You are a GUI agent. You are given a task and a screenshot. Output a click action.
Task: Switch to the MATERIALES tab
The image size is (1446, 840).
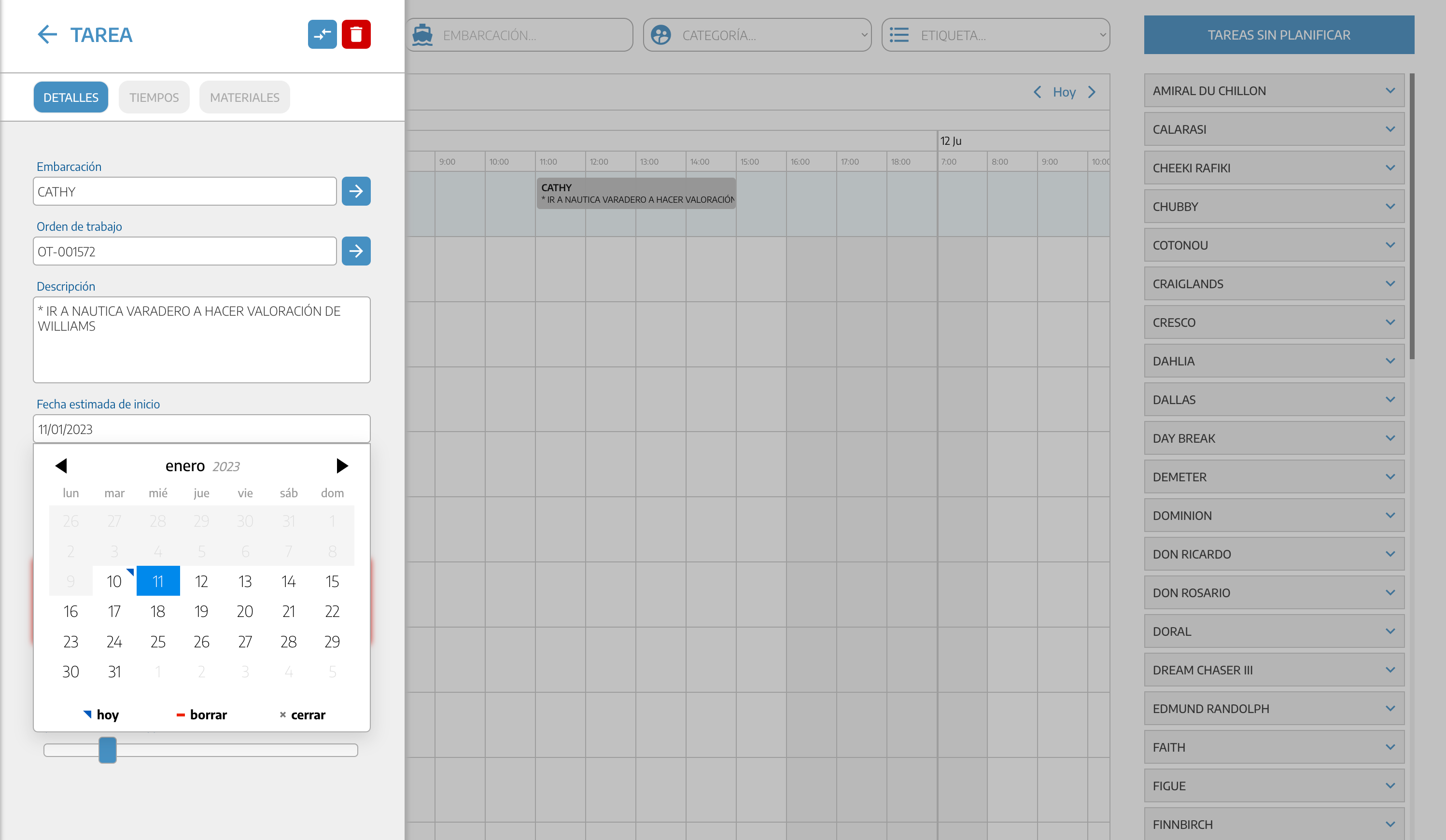[x=244, y=98]
